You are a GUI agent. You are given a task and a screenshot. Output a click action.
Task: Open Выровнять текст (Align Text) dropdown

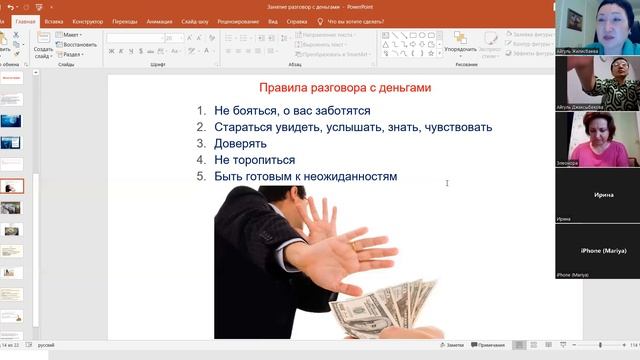tap(321, 44)
